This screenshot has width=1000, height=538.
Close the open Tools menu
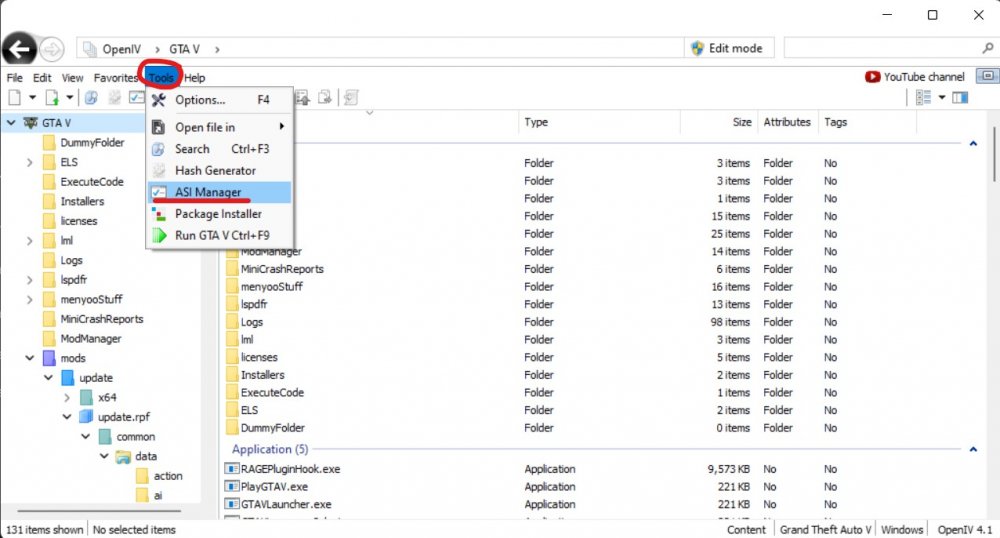click(x=161, y=78)
